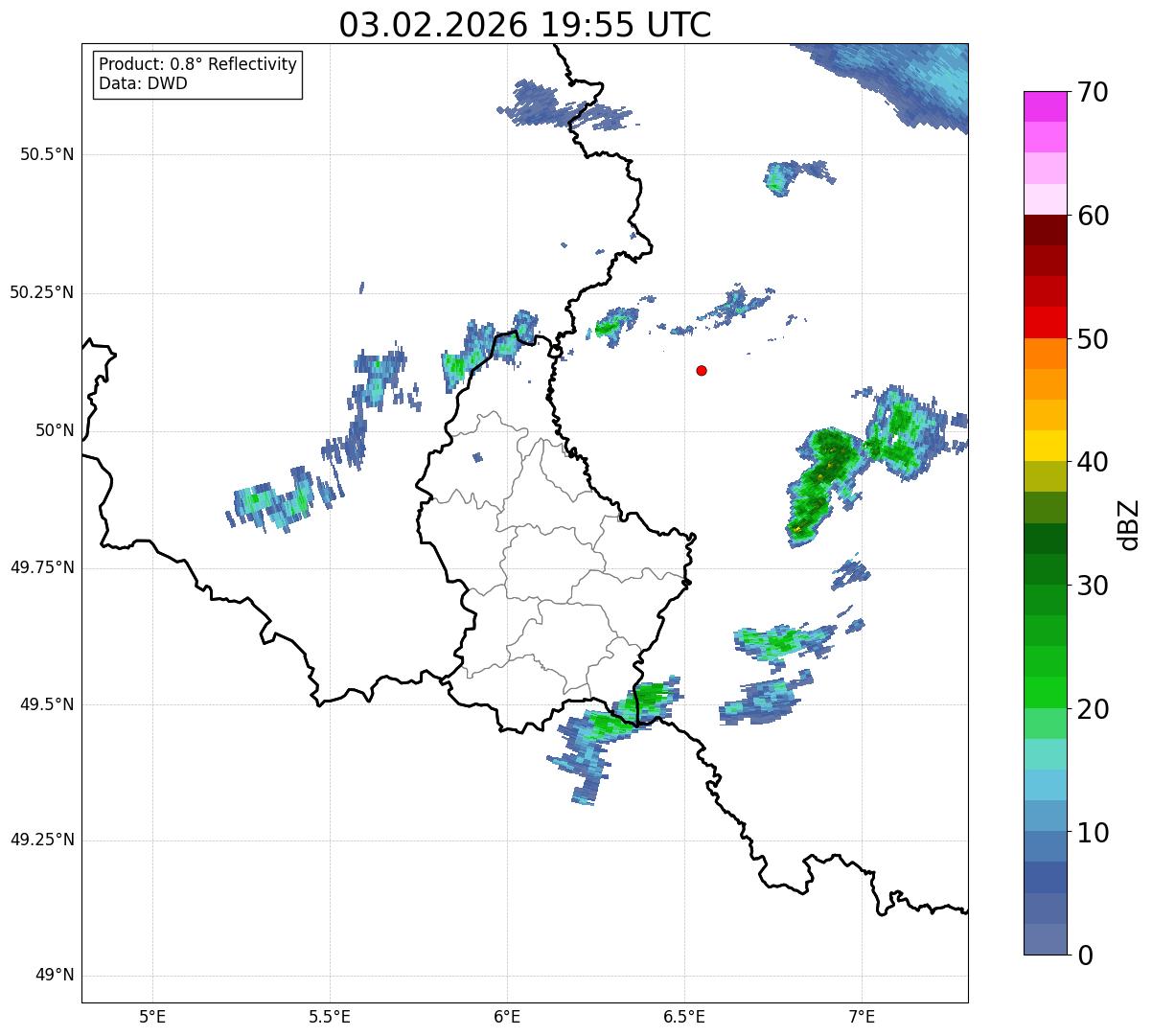Click the 7°E longitude label
This screenshot has height=1036, width=1152.
click(862, 1017)
